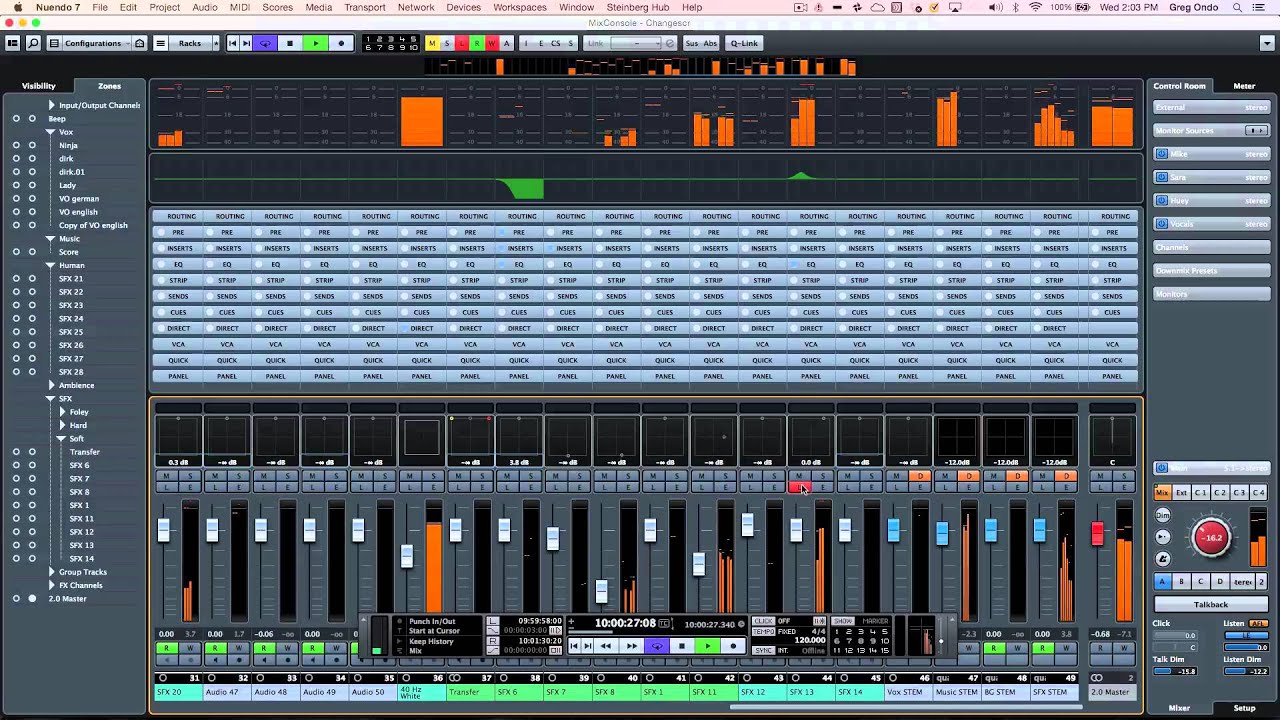The image size is (1280, 720).
Task: Click the Talk Dim value slider
Action: pyautogui.click(x=1176, y=671)
